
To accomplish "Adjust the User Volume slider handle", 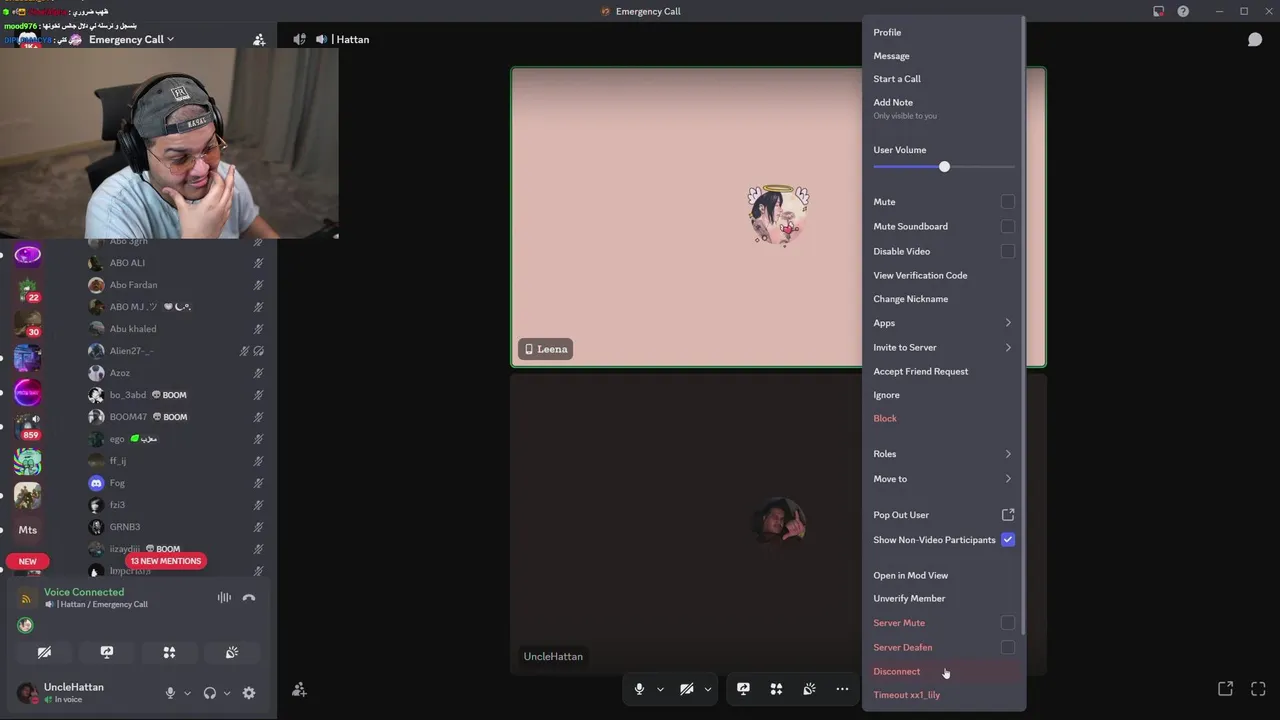I will coord(944,167).
